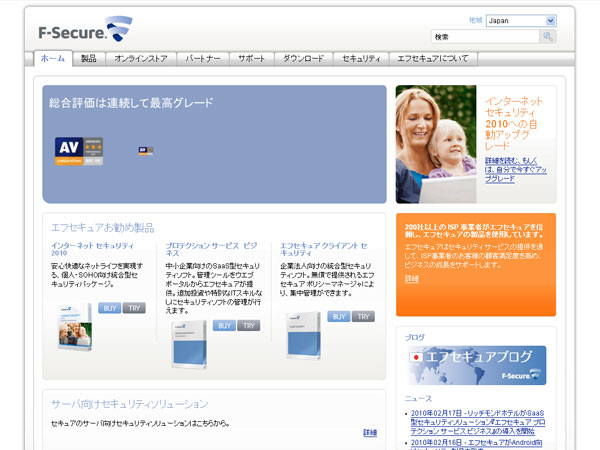Click BUY under Internet Security 2010
Image resolution: width=600 pixels, height=450 pixels.
[x=110, y=308]
